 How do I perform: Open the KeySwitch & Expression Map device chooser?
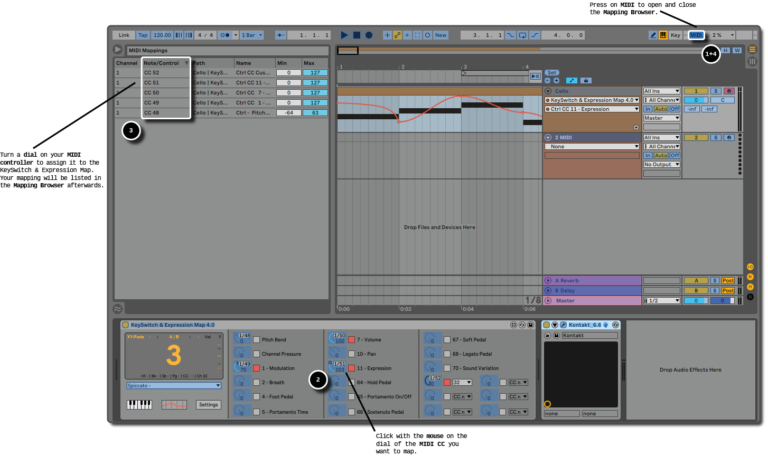click(593, 100)
